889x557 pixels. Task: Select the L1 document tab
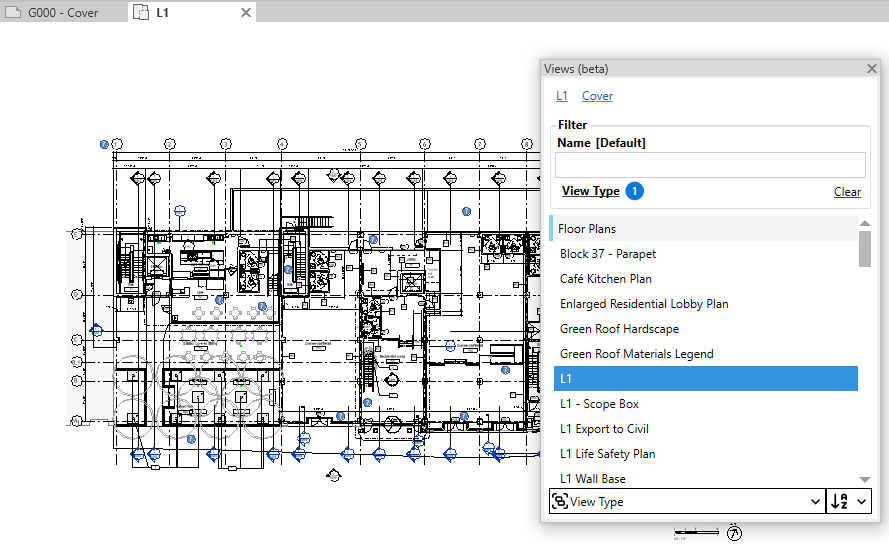[163, 13]
